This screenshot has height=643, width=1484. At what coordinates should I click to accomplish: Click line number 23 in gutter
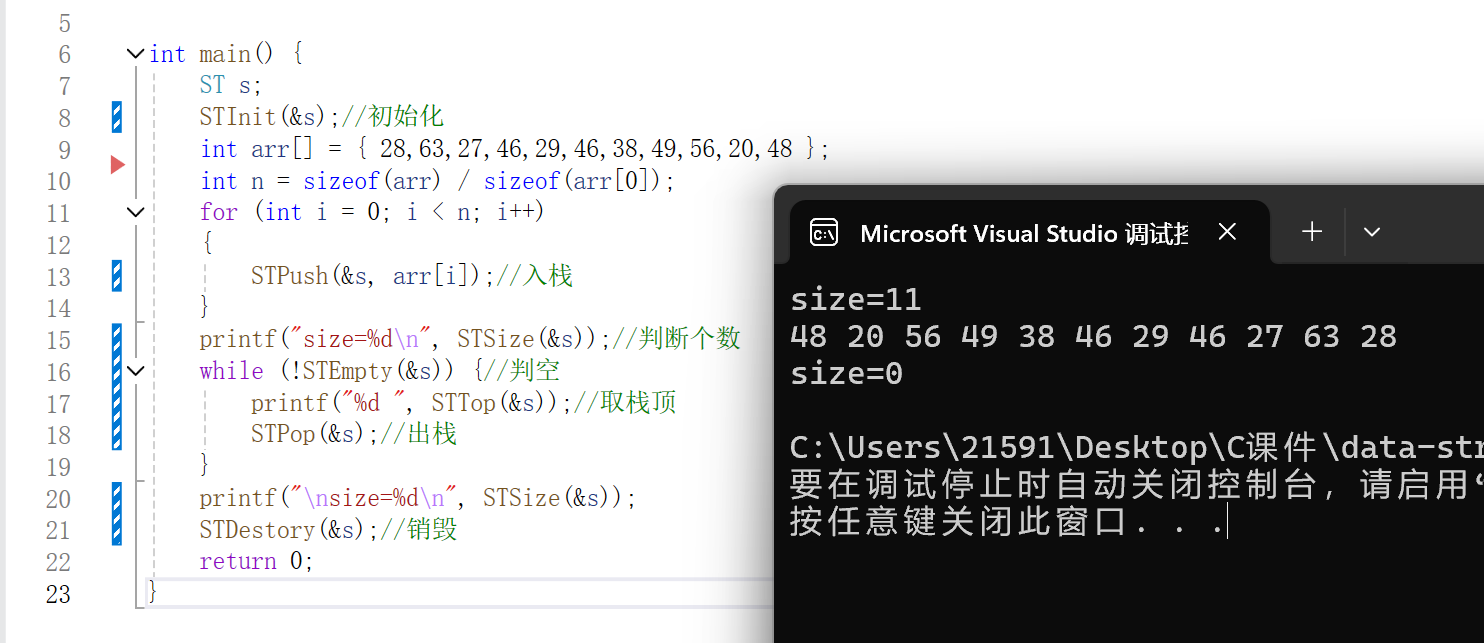(x=58, y=593)
